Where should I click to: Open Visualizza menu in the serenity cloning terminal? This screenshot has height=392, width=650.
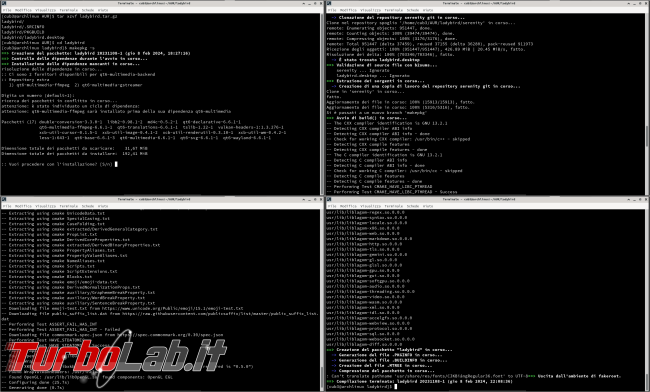point(371,10)
